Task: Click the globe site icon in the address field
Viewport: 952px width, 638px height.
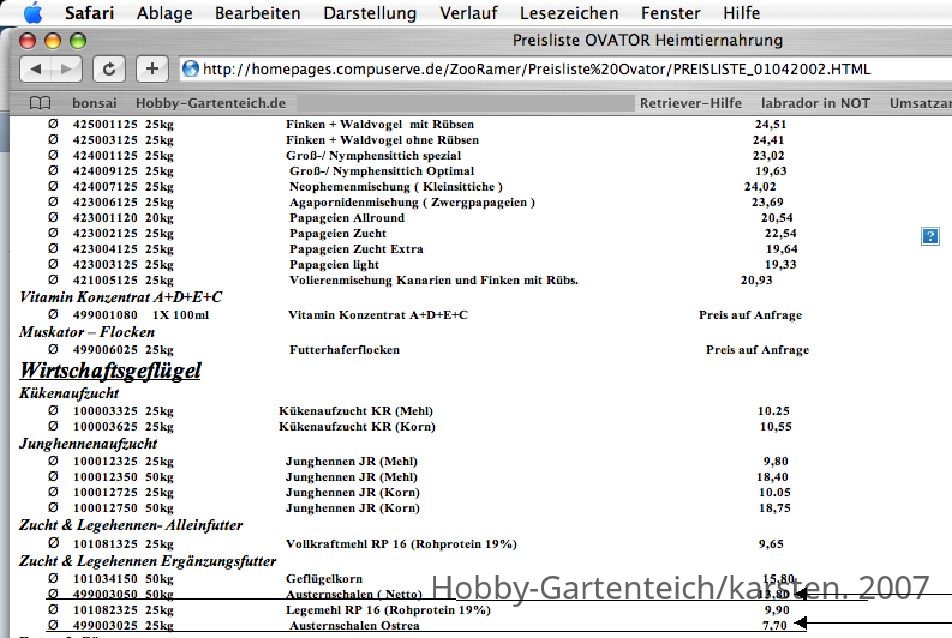Action: click(x=191, y=69)
